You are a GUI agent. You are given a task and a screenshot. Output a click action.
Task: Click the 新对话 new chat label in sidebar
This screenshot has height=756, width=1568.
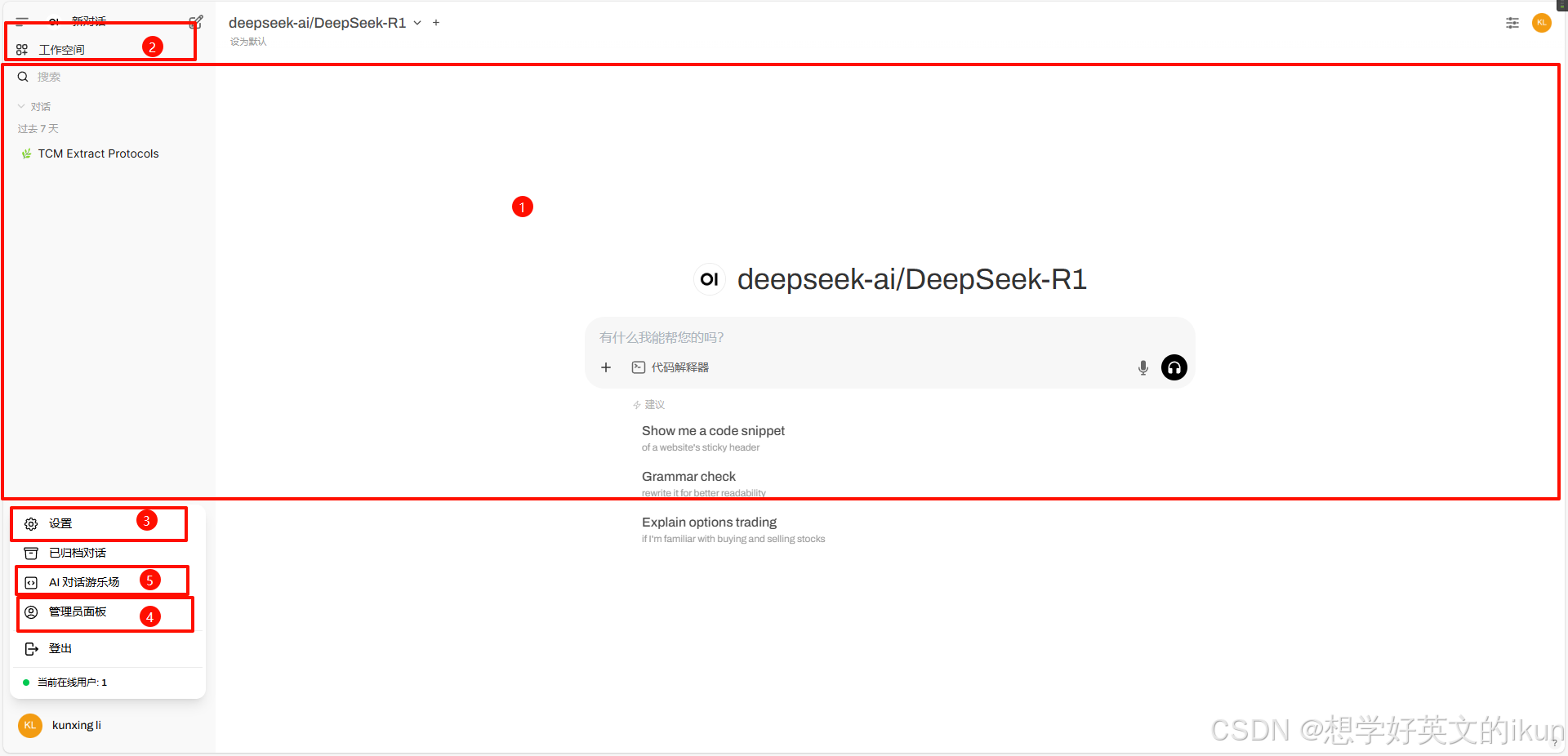pyautogui.click(x=88, y=21)
